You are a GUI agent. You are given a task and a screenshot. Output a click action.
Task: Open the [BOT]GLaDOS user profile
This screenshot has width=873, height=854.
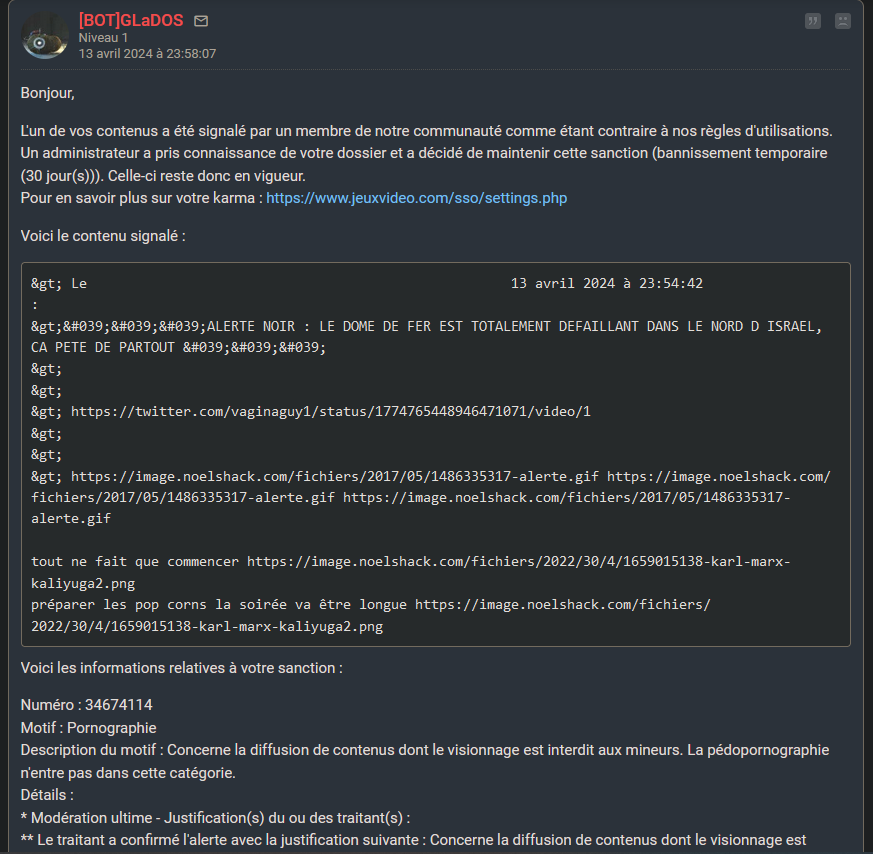point(131,21)
